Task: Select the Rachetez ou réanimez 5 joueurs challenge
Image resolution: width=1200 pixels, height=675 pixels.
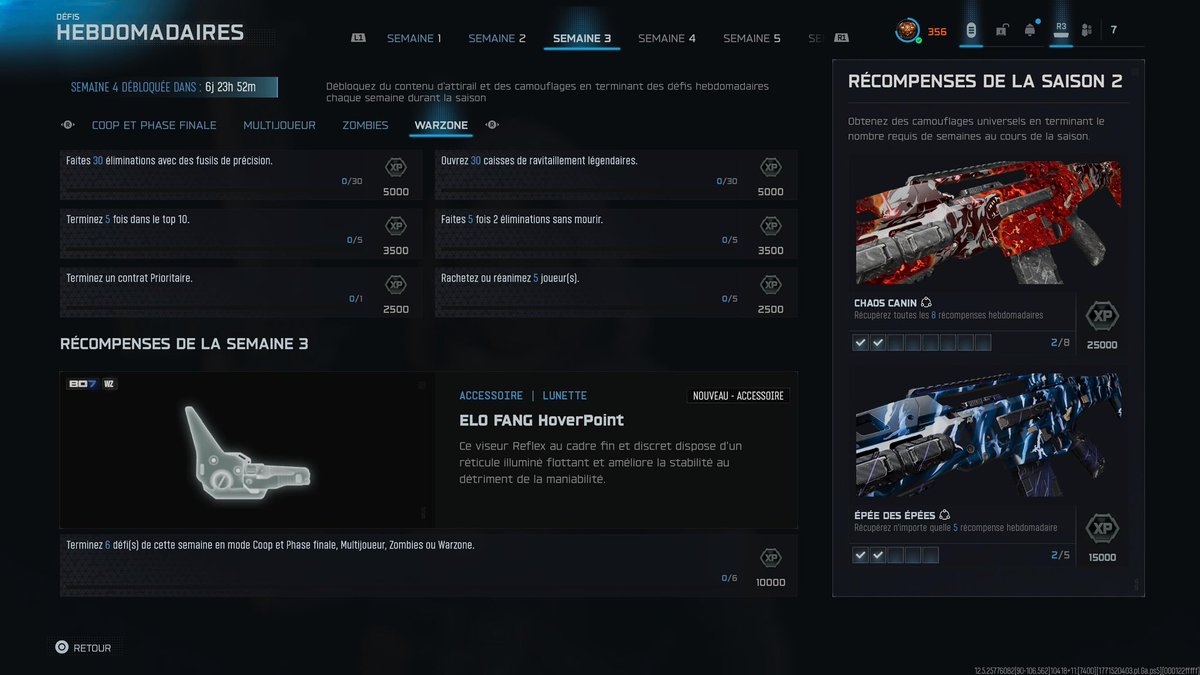Action: coord(616,294)
